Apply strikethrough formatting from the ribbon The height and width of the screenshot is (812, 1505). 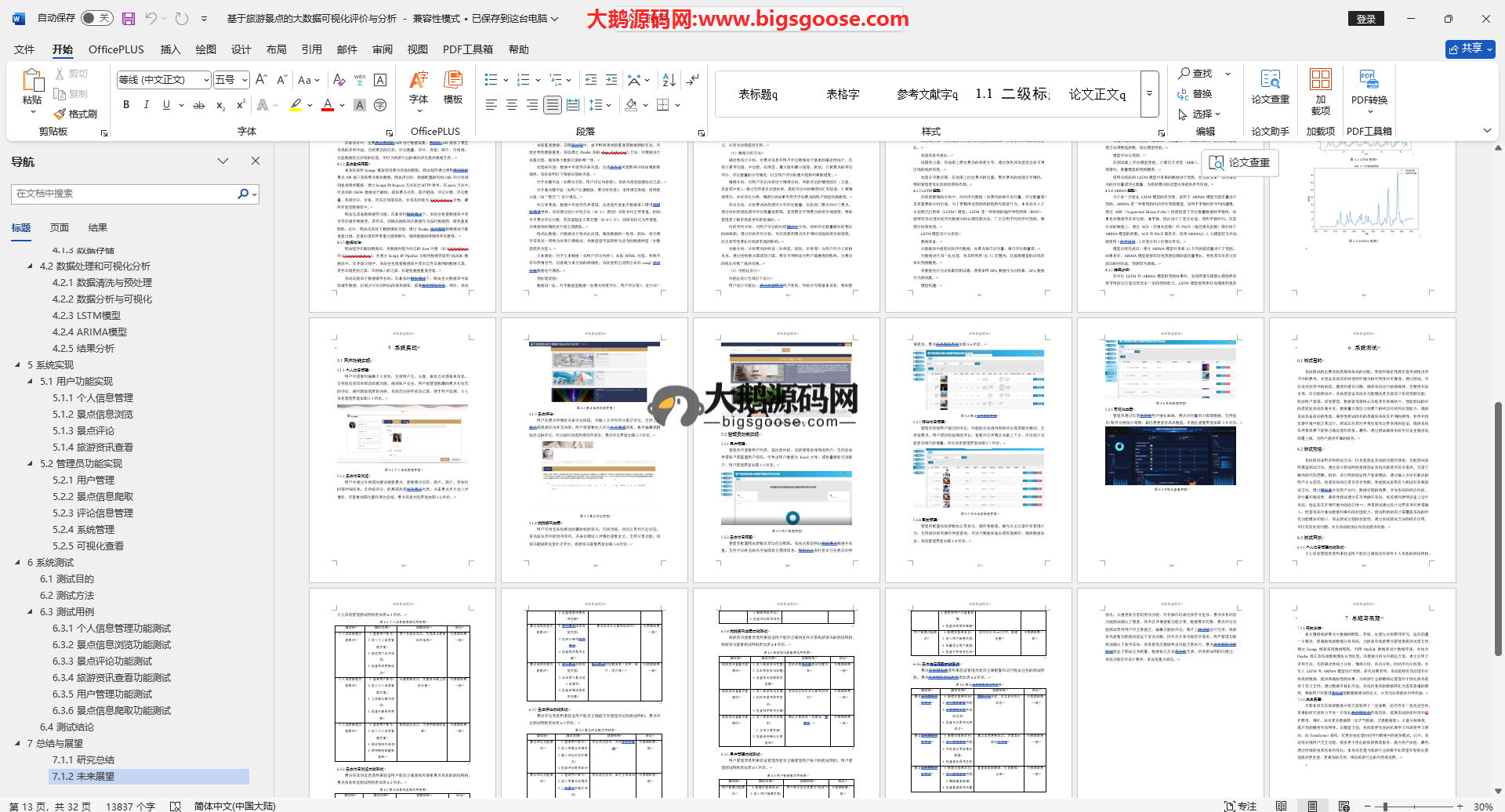(199, 105)
